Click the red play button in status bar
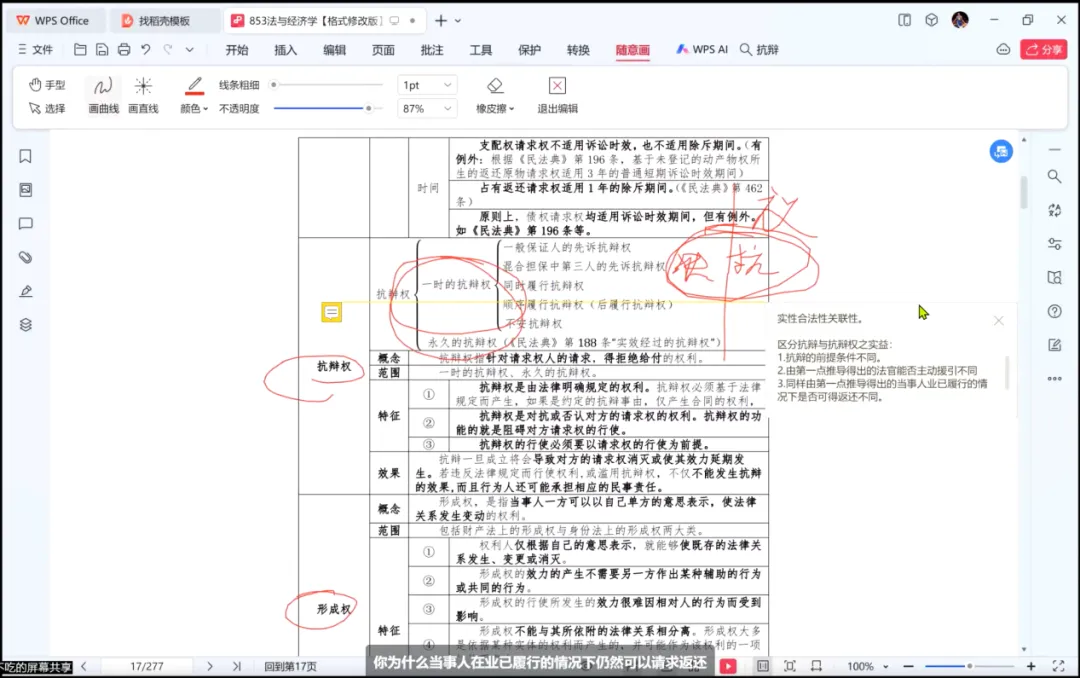 pyautogui.click(x=728, y=666)
